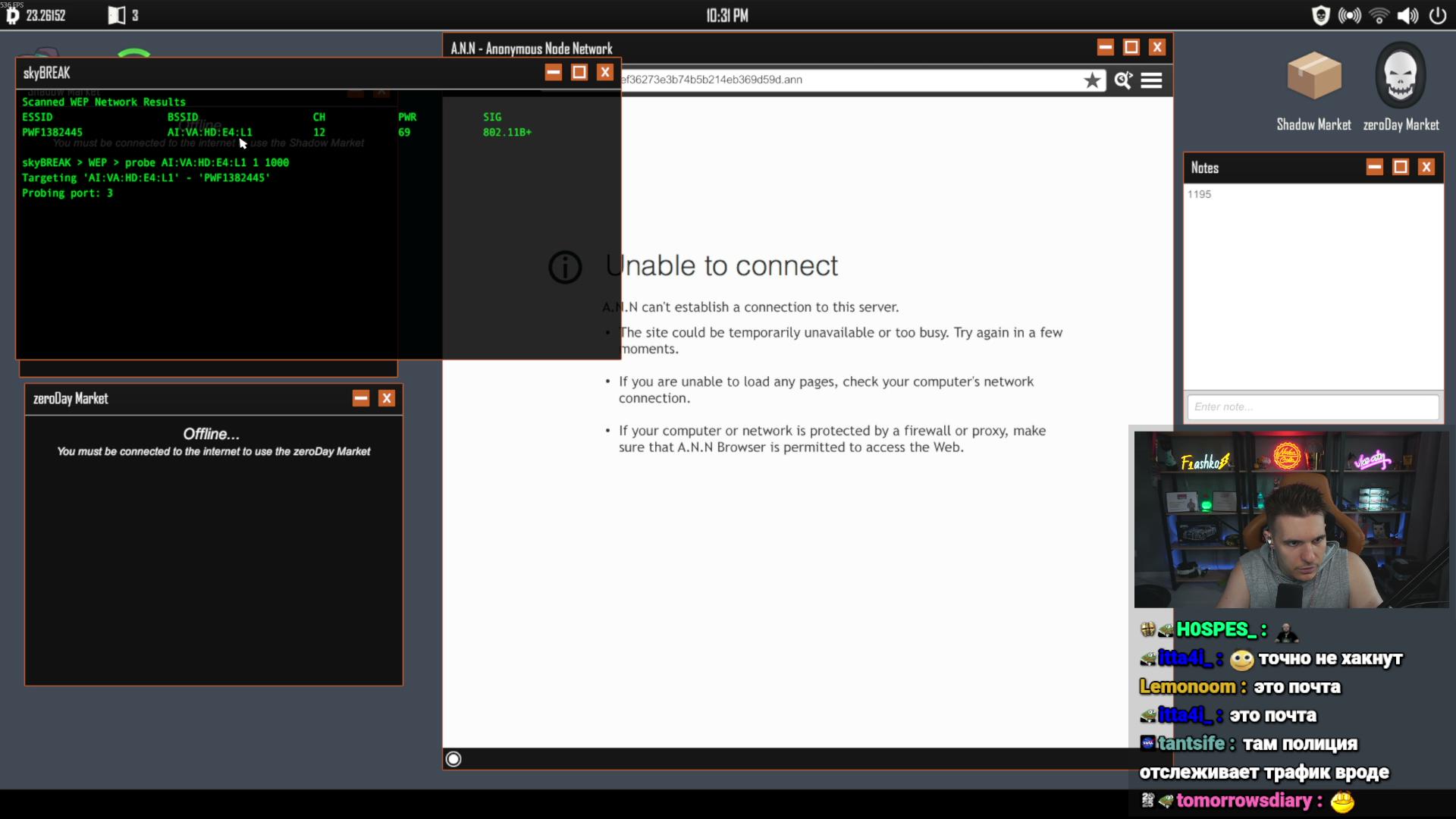Click the DOSCoin currency icon in top bar

tap(13, 16)
